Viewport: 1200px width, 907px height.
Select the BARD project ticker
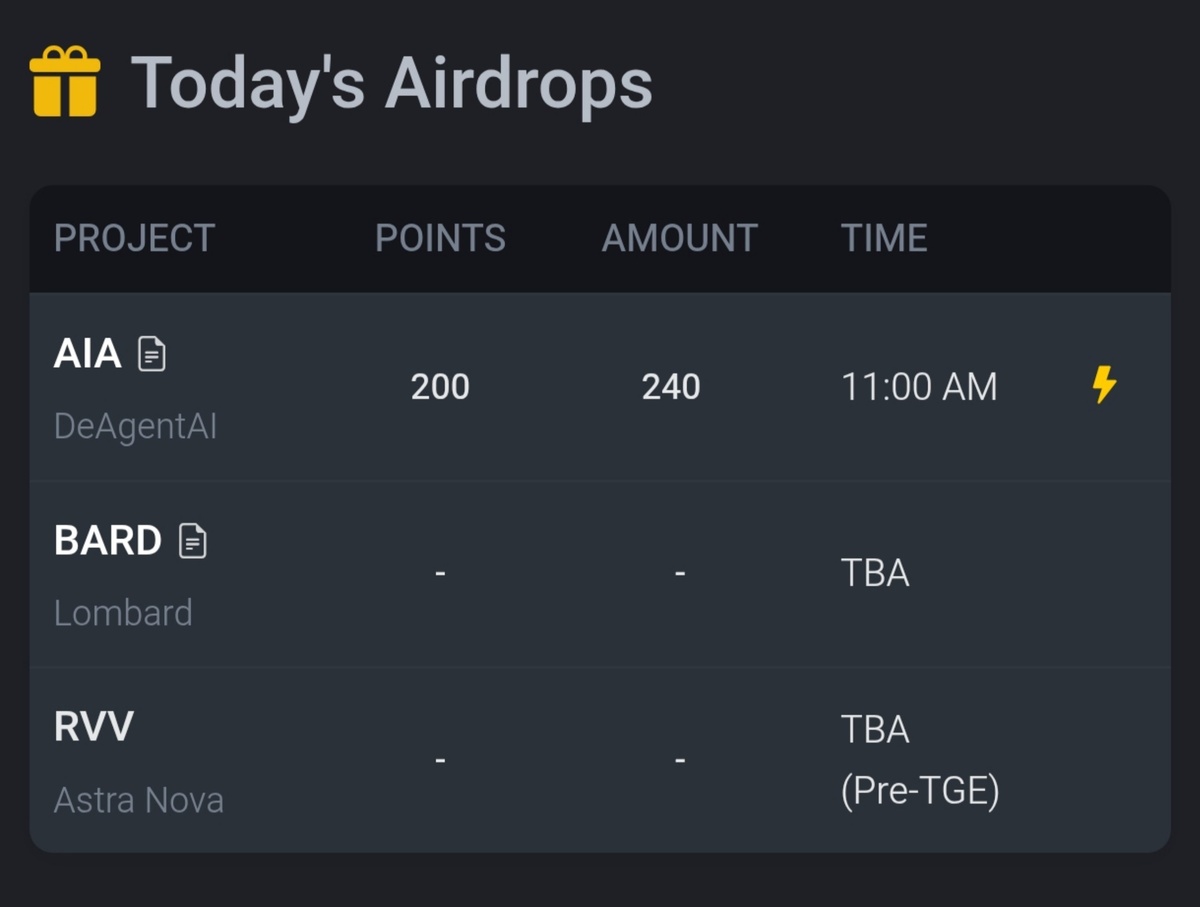coord(108,541)
